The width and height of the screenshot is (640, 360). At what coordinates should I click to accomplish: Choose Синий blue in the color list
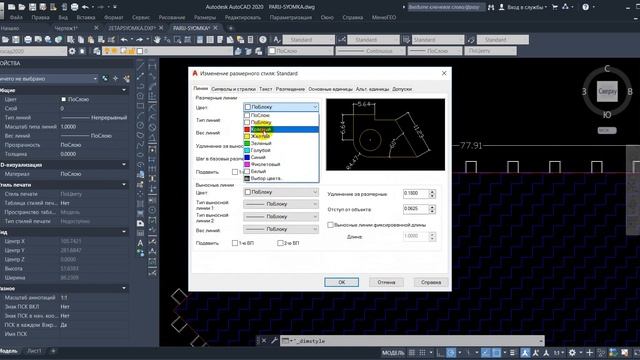coord(281,157)
